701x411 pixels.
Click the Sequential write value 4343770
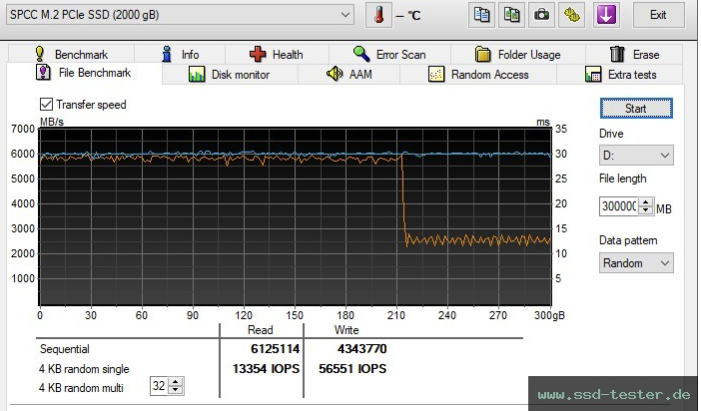tap(362, 349)
